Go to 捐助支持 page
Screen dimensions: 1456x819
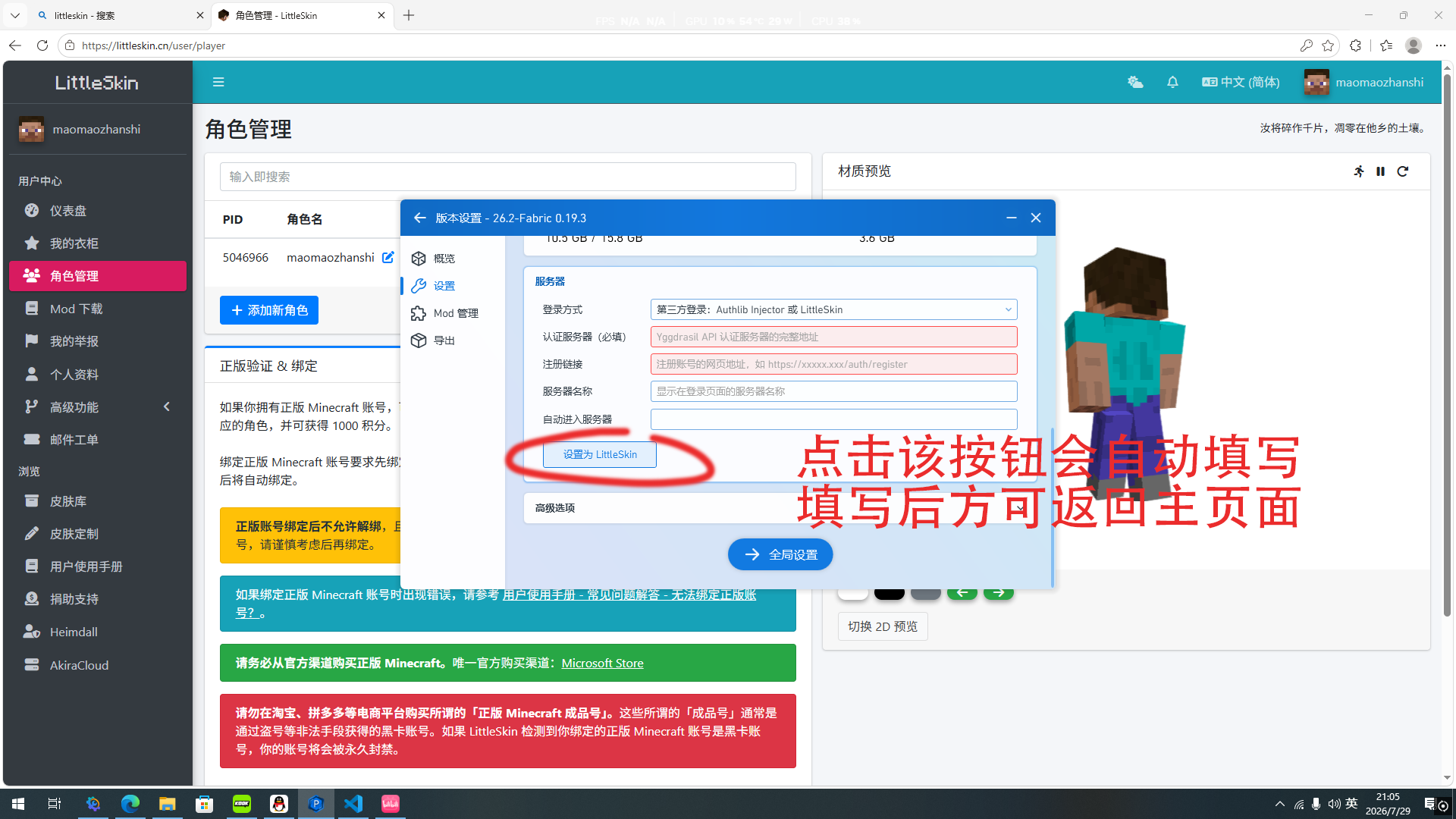(98, 599)
